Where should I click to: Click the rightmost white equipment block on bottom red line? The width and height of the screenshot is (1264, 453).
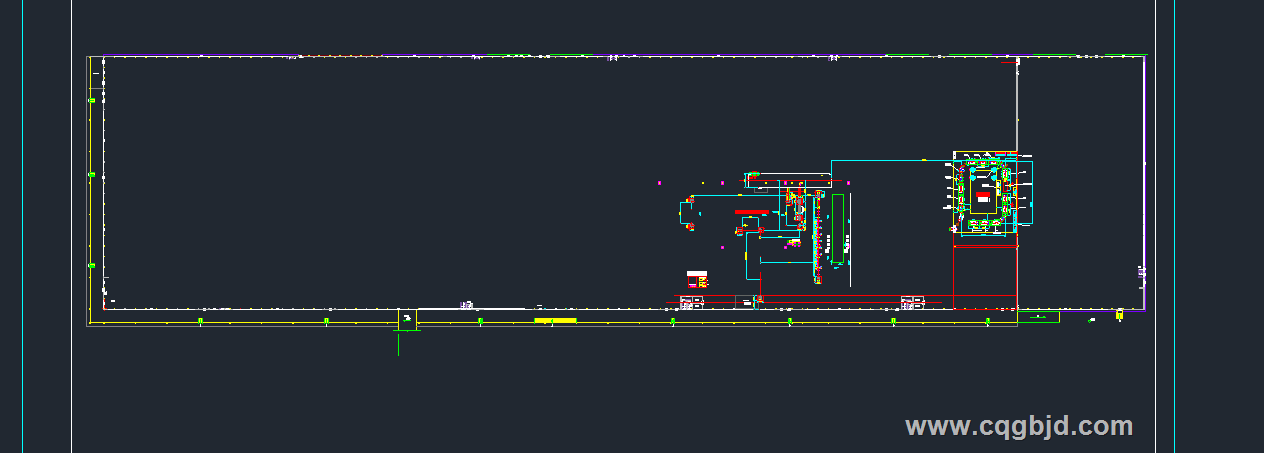tap(912, 301)
